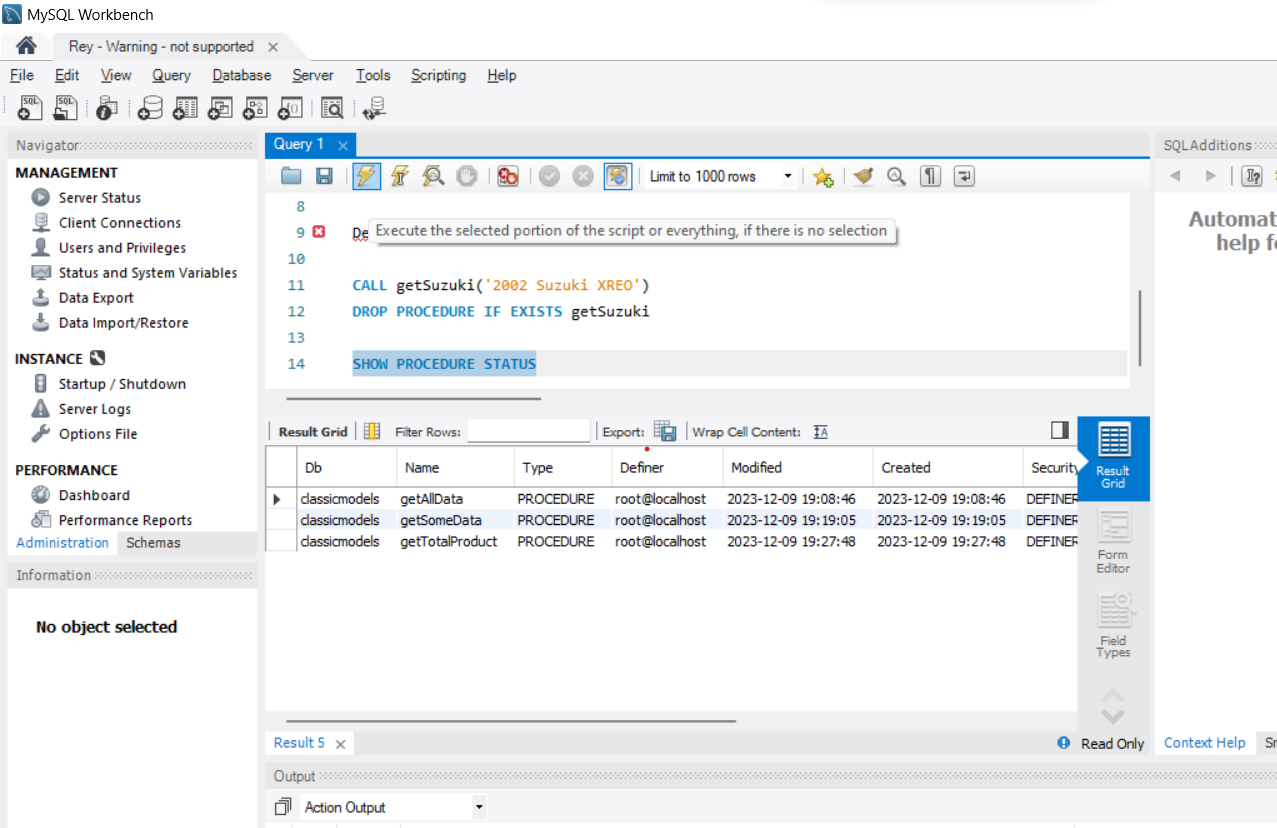
Task: Select the Form Editor side panel button
Action: (x=1113, y=542)
